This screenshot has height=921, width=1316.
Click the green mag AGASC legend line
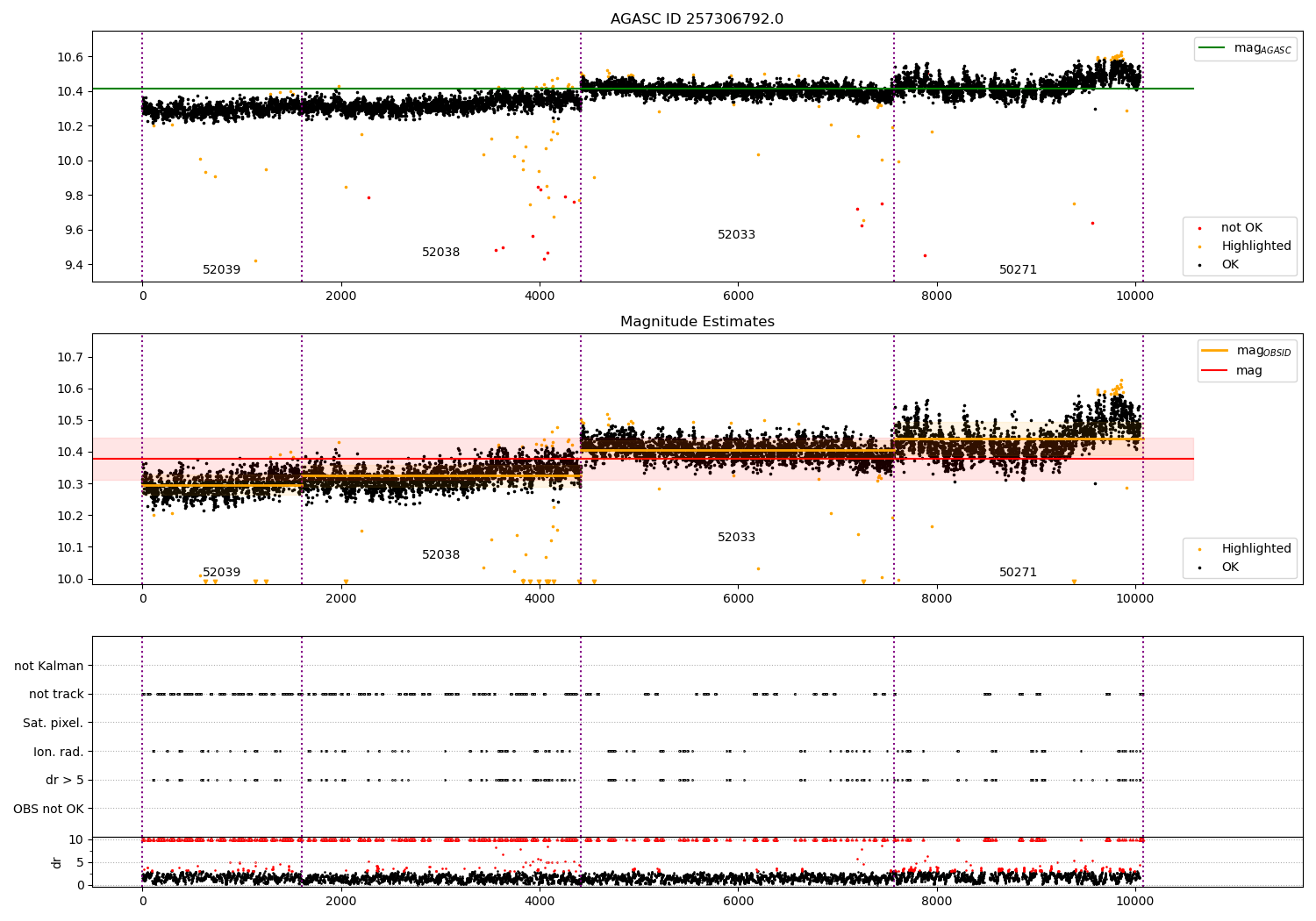[x=1213, y=48]
